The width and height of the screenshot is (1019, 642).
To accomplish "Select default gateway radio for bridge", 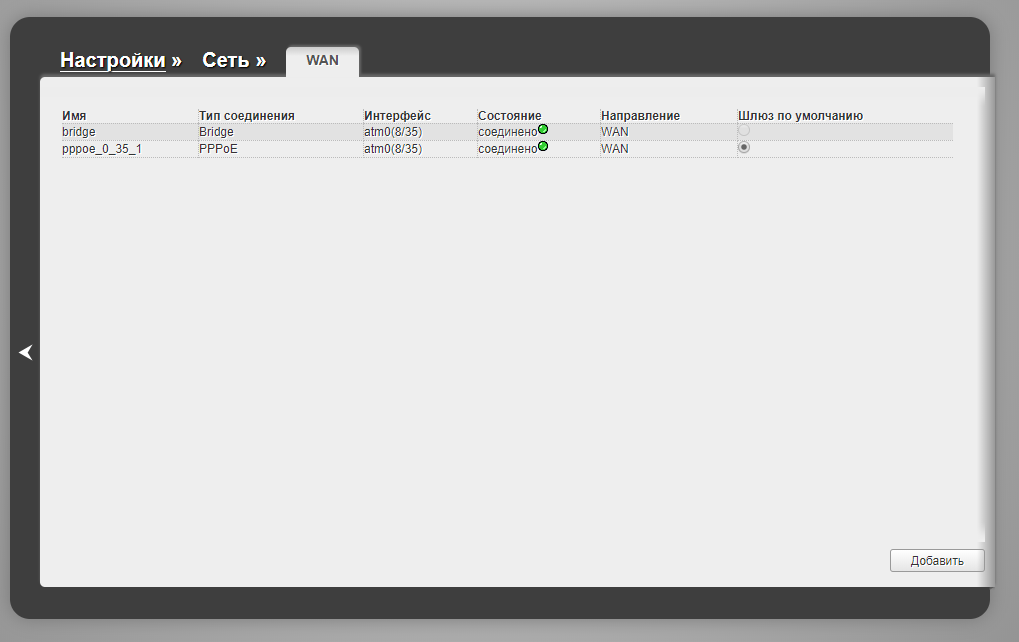I will (744, 131).
